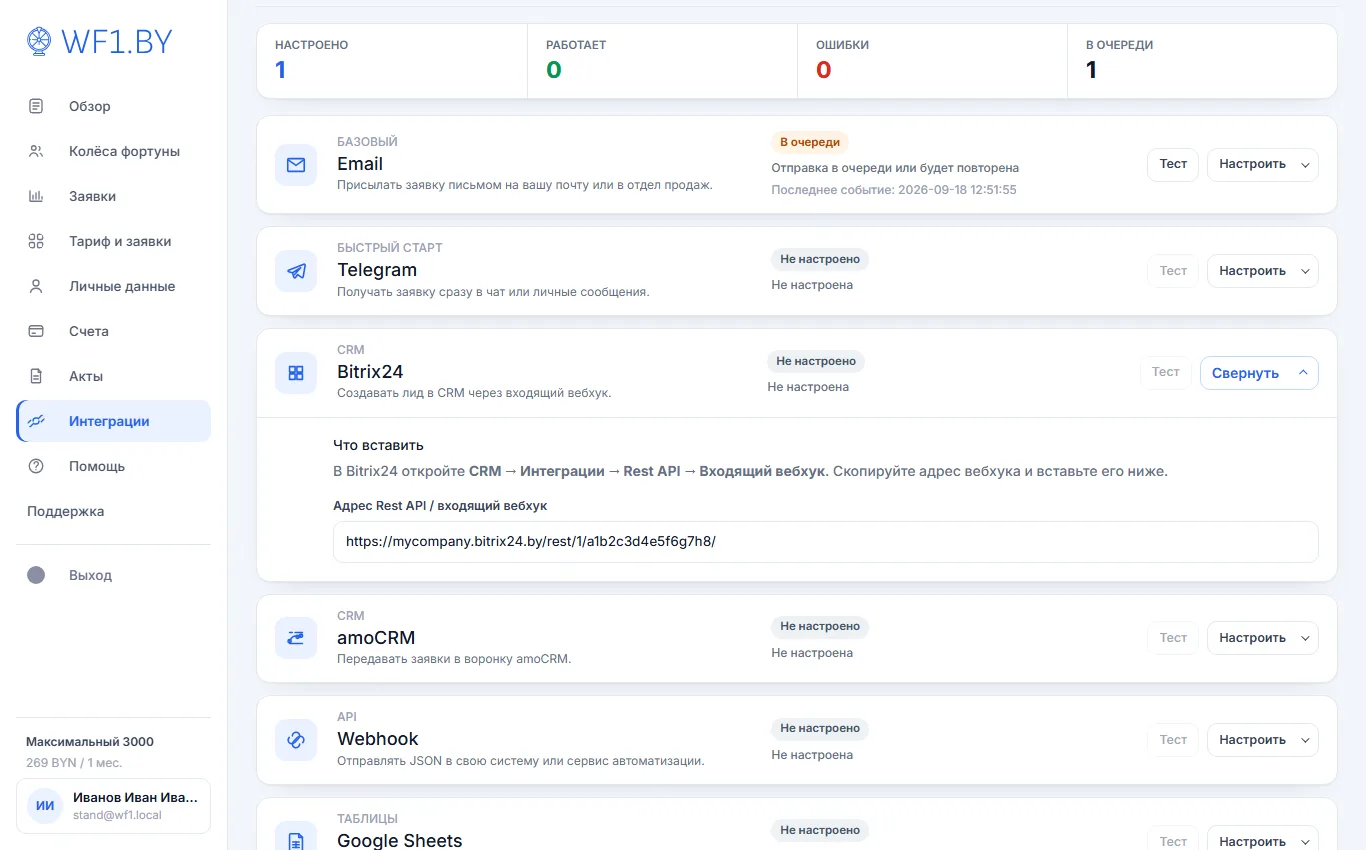Click the Webhook link icon

pos(296,740)
